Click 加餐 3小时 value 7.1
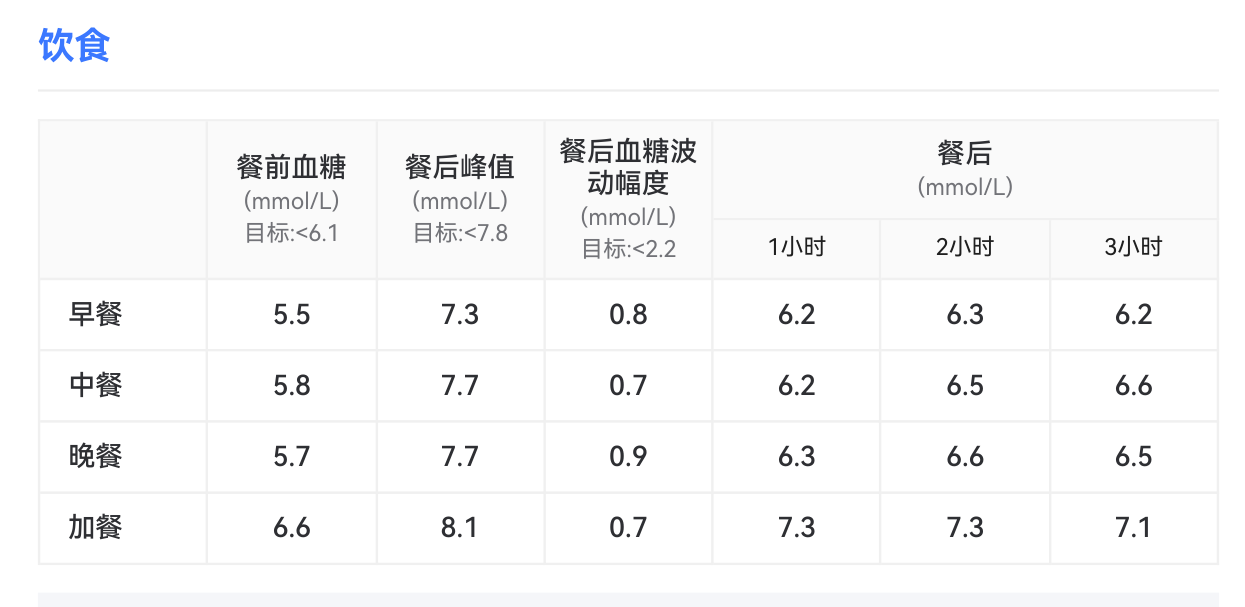The height and width of the screenshot is (607, 1245). click(x=1133, y=528)
